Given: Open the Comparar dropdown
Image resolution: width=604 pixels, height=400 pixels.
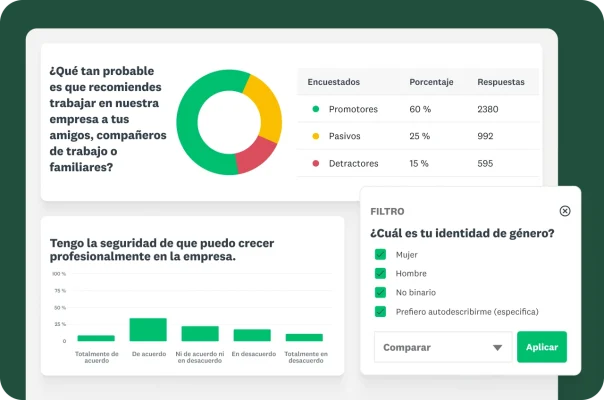Looking at the screenshot, I should click(443, 347).
